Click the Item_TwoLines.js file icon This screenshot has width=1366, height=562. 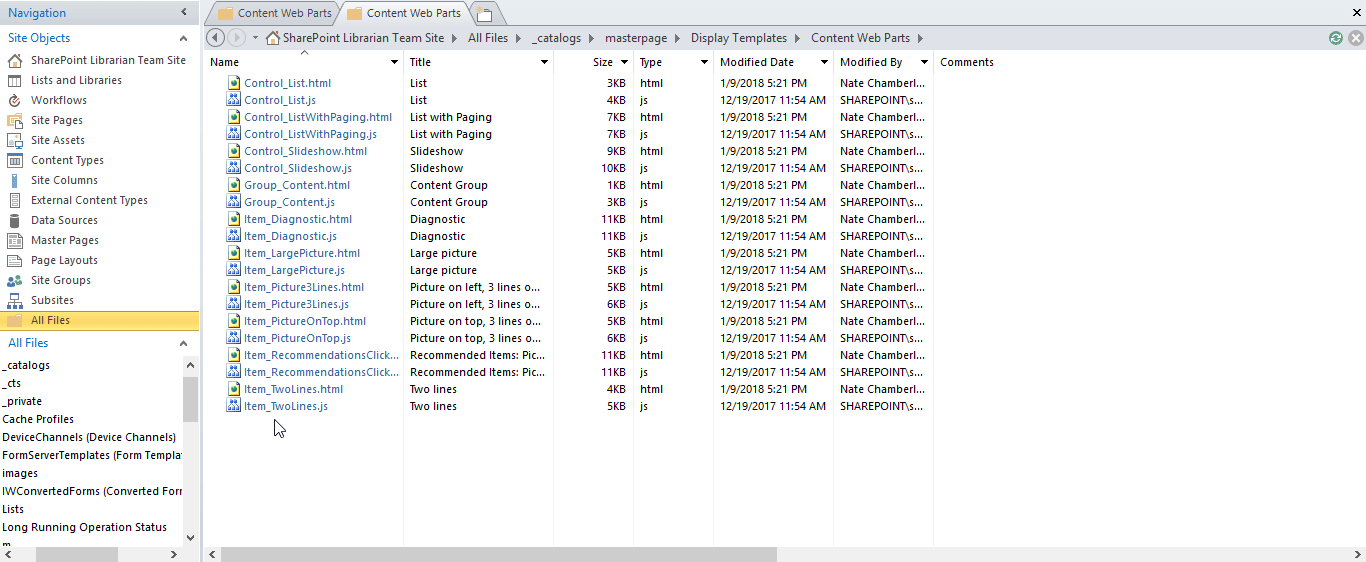pyautogui.click(x=233, y=406)
